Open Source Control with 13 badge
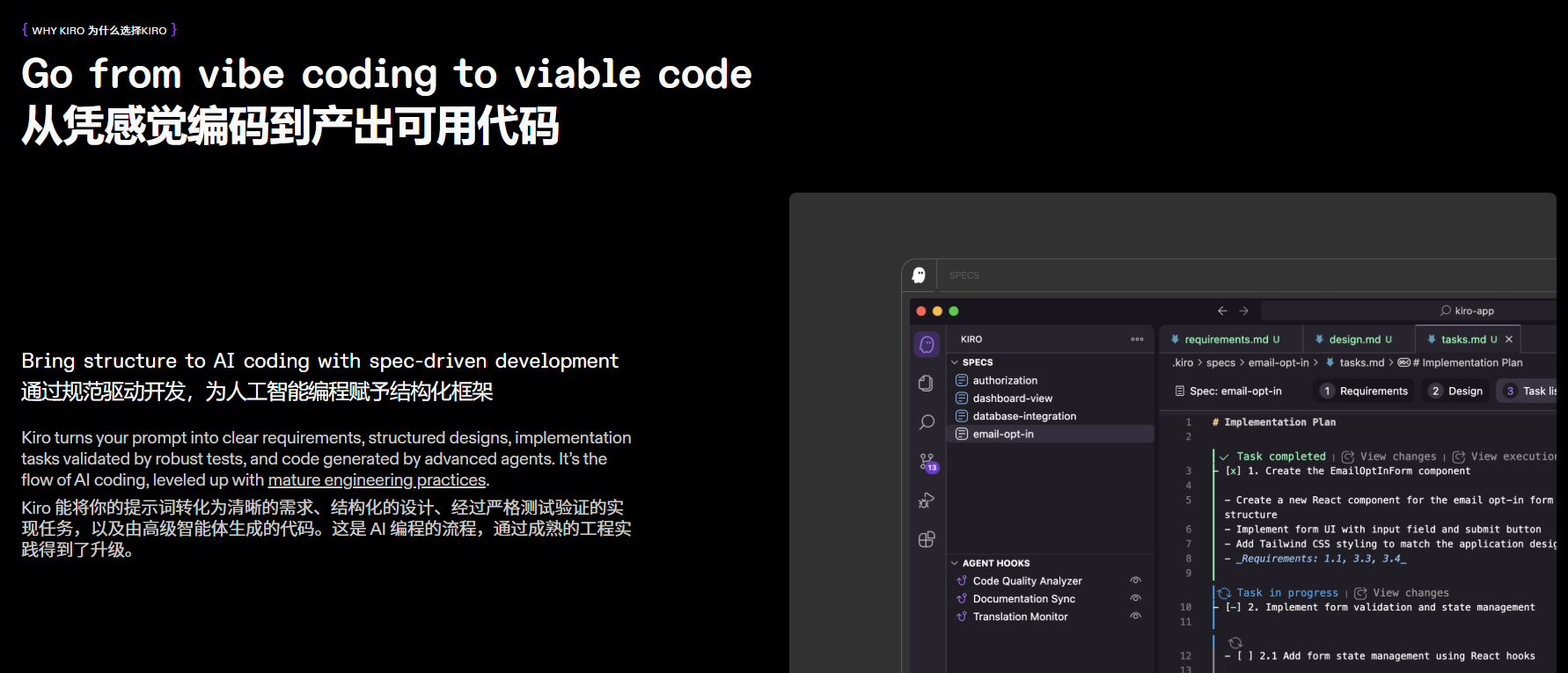Screen dimensions: 1568x673 (927, 462)
